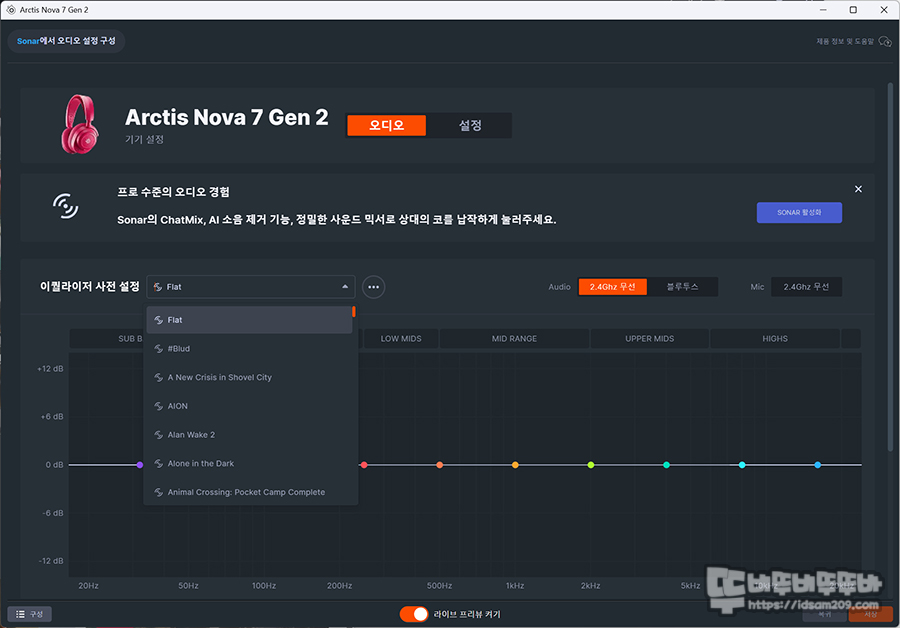Maximize the Arctis Nova 7 window
Screen dimensions: 900x628
[854, 10]
